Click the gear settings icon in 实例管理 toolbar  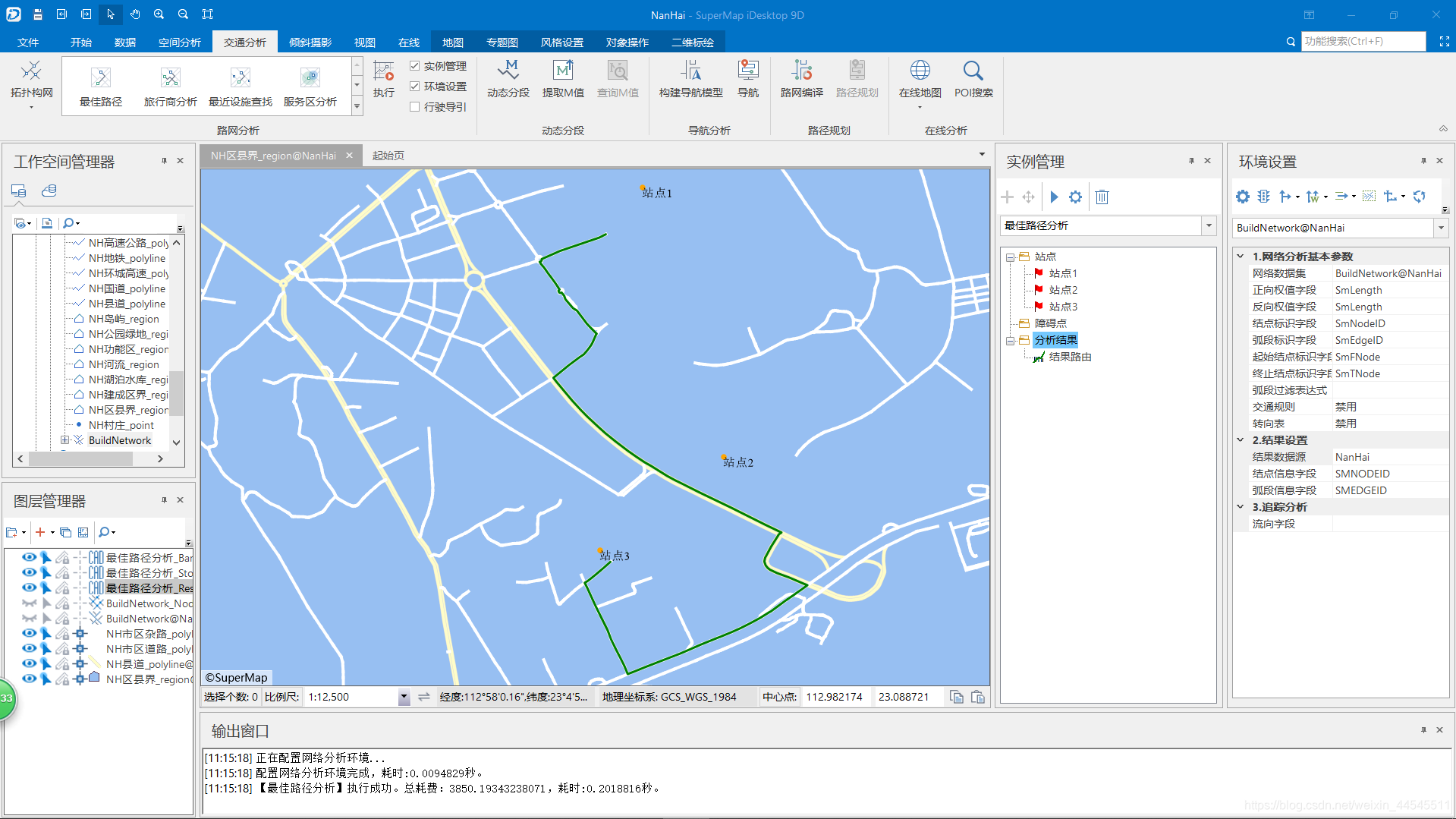1075,197
